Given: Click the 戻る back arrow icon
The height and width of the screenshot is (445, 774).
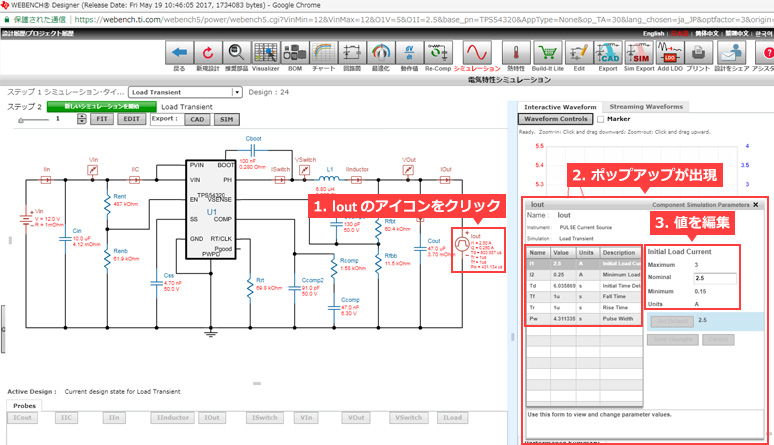Looking at the screenshot, I should [x=179, y=52].
